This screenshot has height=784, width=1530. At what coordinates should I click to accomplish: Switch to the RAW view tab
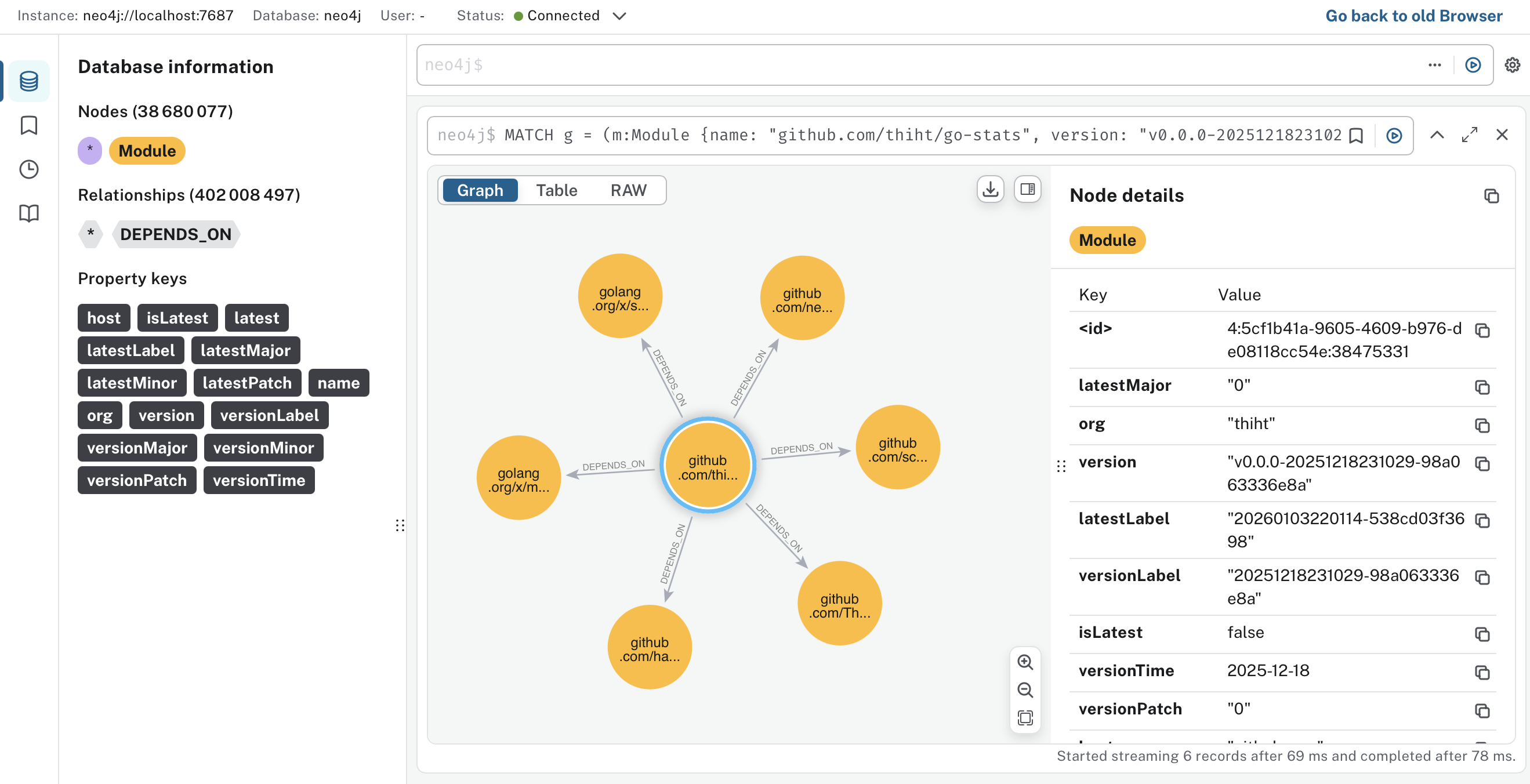click(x=628, y=190)
